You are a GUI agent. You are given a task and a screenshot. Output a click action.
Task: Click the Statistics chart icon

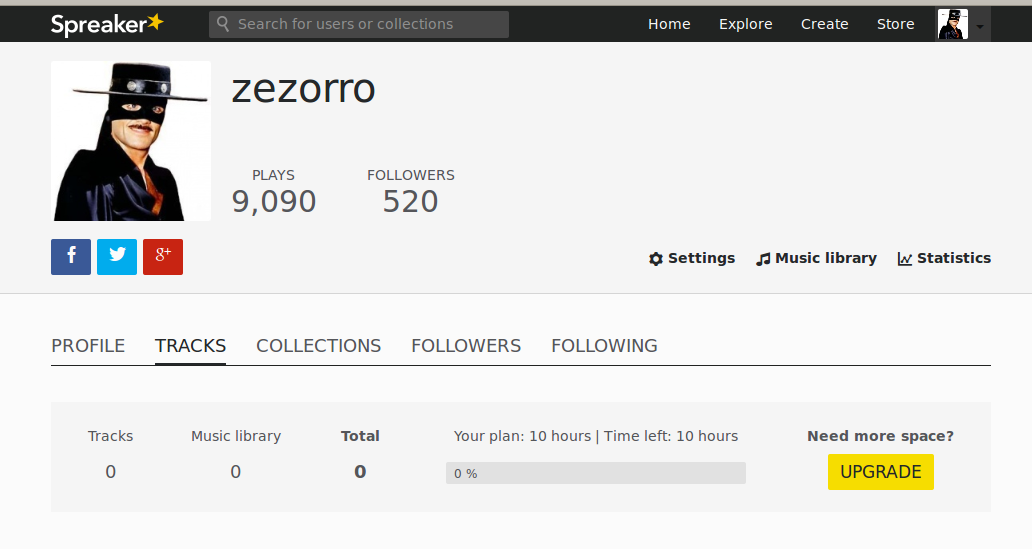point(905,259)
